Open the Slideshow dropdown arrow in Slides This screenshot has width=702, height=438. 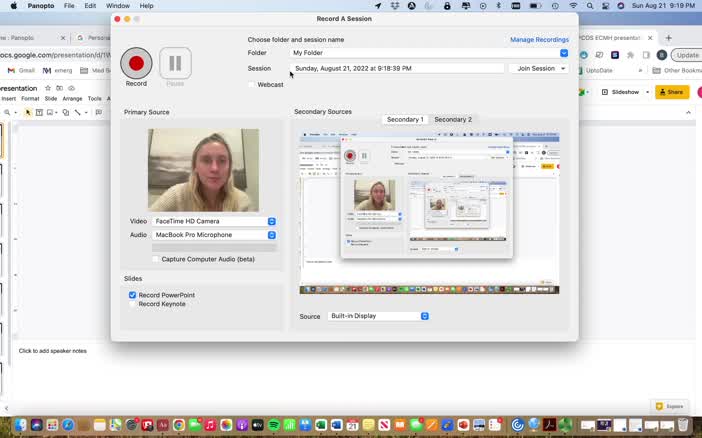coord(647,92)
